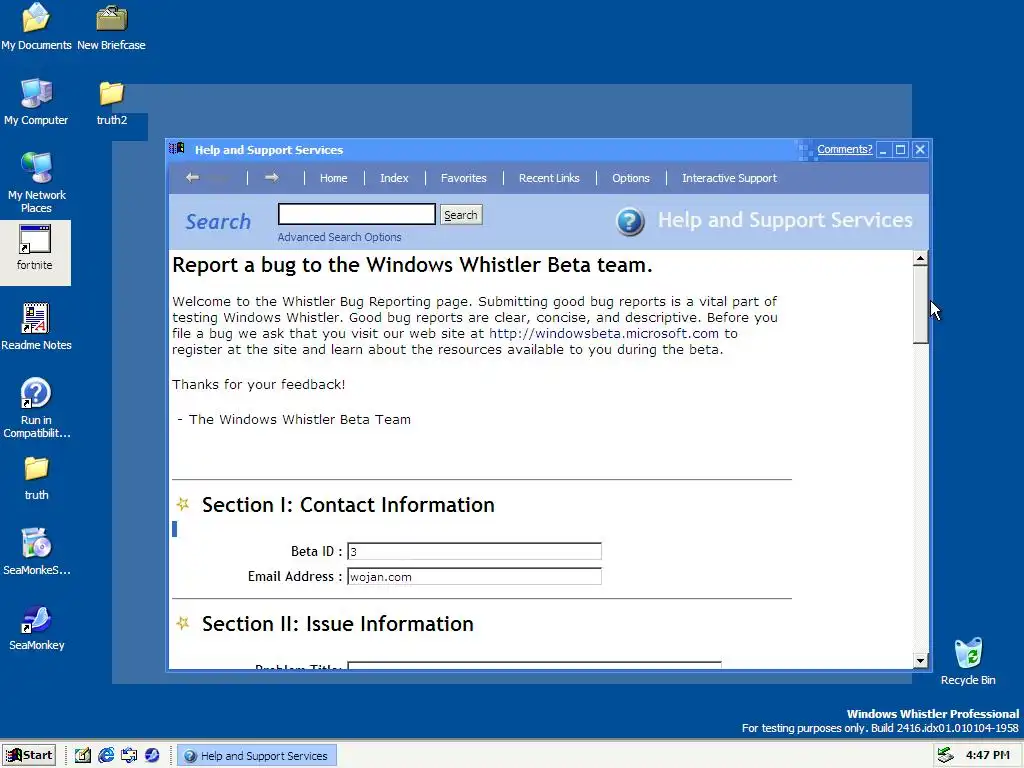Click the first quick launch notepad icon
This screenshot has width=1024, height=768.
pos(82,755)
